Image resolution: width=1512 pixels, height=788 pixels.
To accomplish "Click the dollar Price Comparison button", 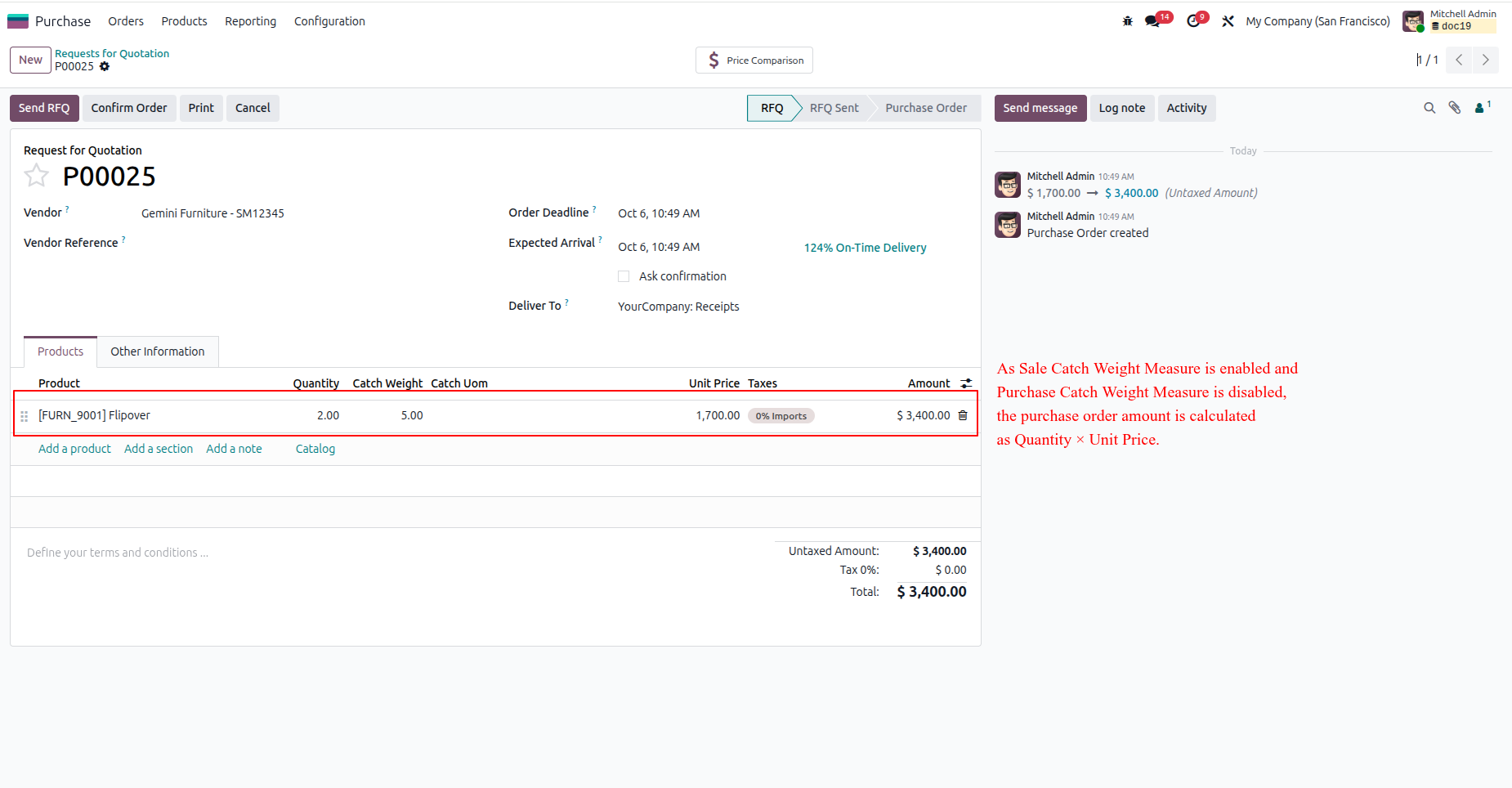I will 754,60.
